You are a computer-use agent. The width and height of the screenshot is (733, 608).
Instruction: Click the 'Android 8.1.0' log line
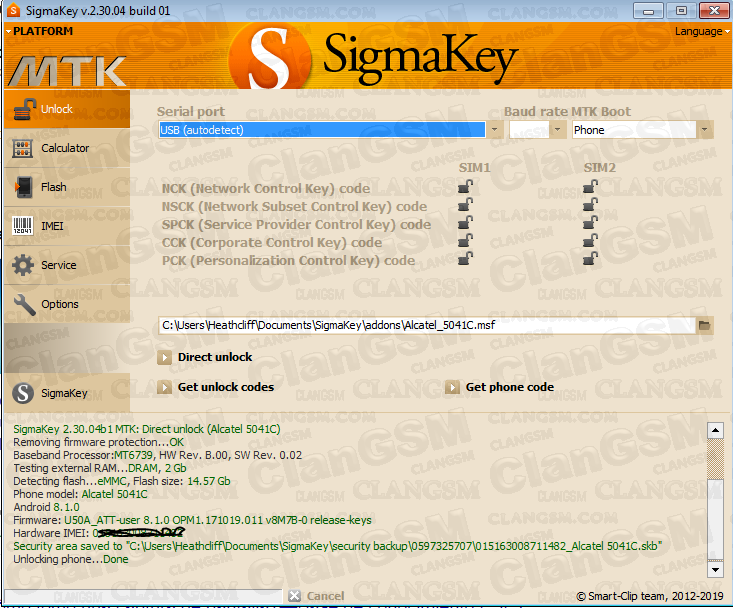coord(46,507)
